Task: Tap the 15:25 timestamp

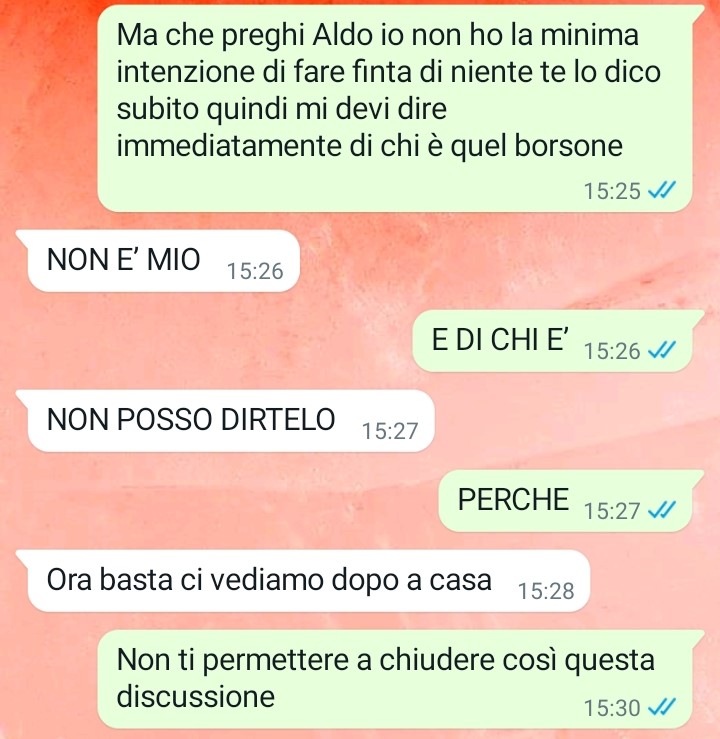Action: [612, 191]
